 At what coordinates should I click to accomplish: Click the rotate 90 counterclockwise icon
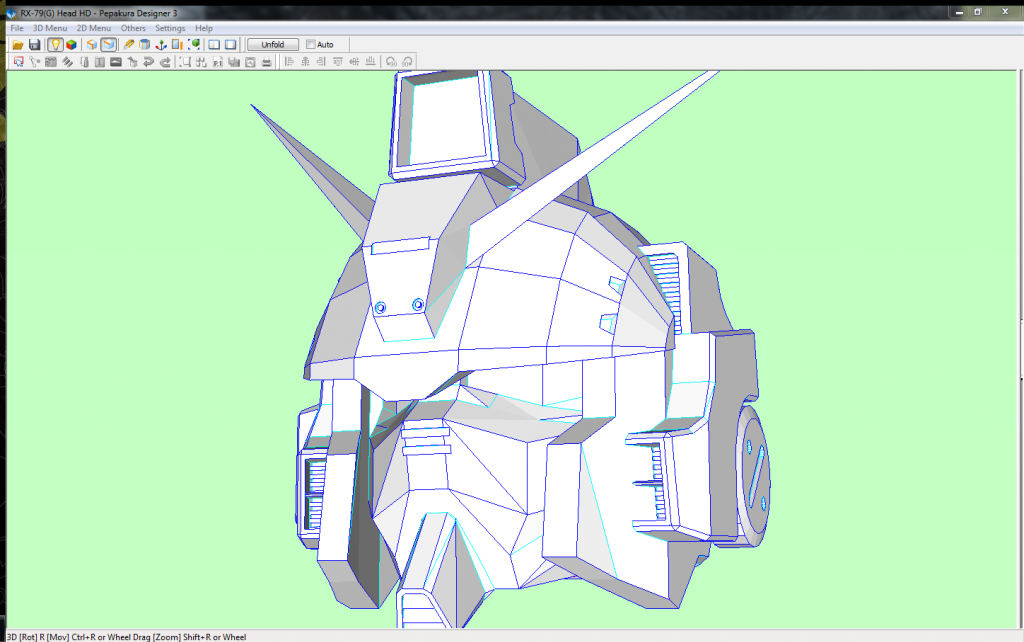pyautogui.click(x=391, y=62)
